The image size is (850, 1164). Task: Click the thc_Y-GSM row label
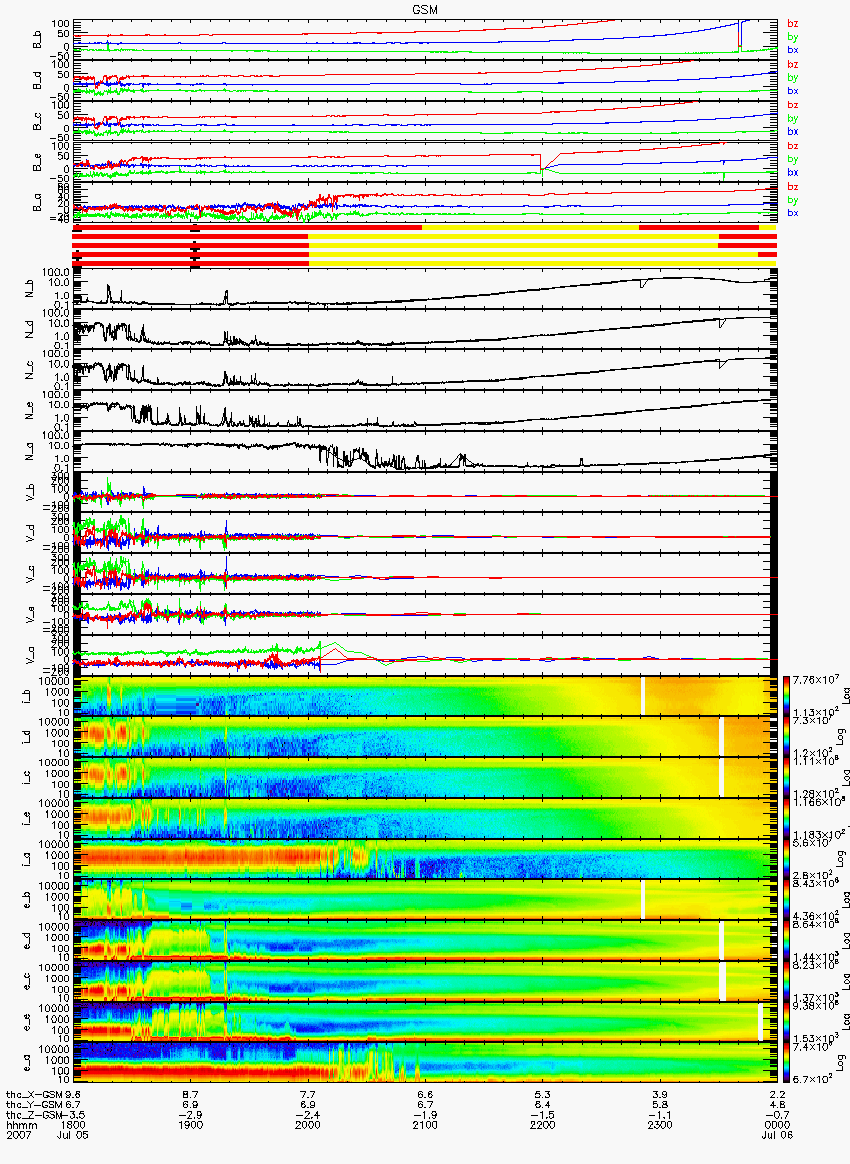(34, 1105)
